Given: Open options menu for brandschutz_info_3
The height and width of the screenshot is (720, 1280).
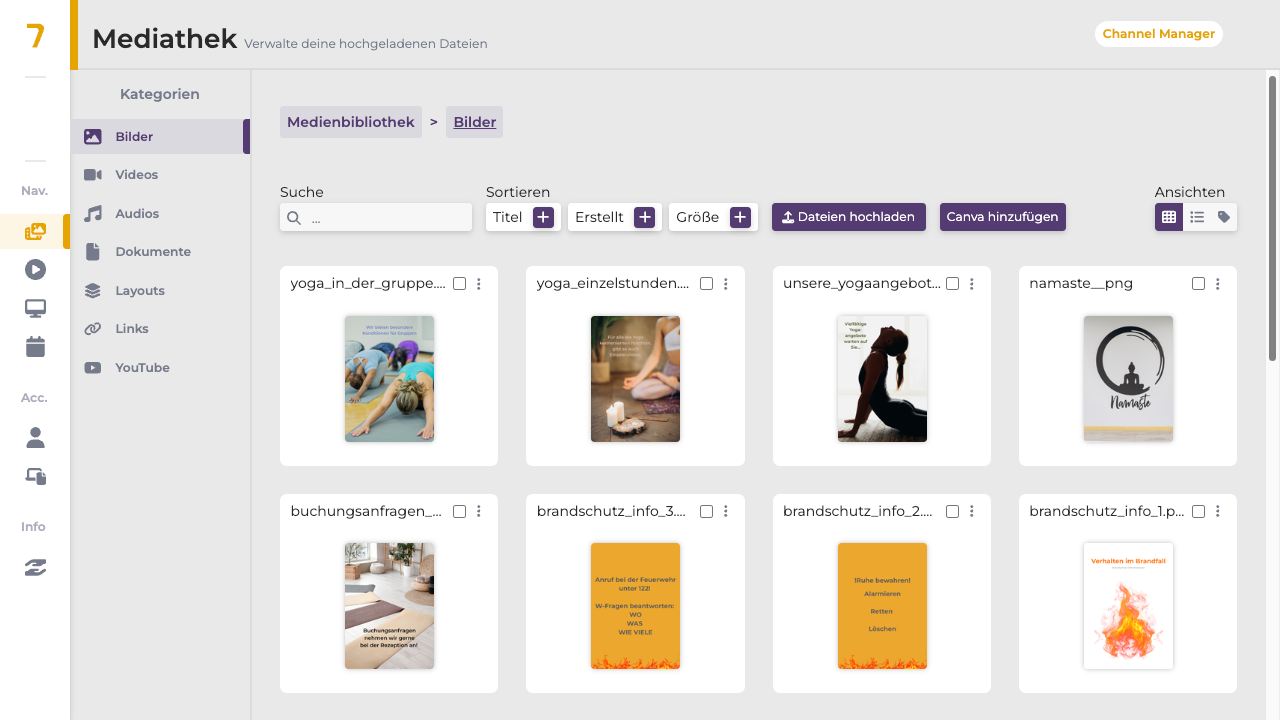Looking at the screenshot, I should (726, 511).
